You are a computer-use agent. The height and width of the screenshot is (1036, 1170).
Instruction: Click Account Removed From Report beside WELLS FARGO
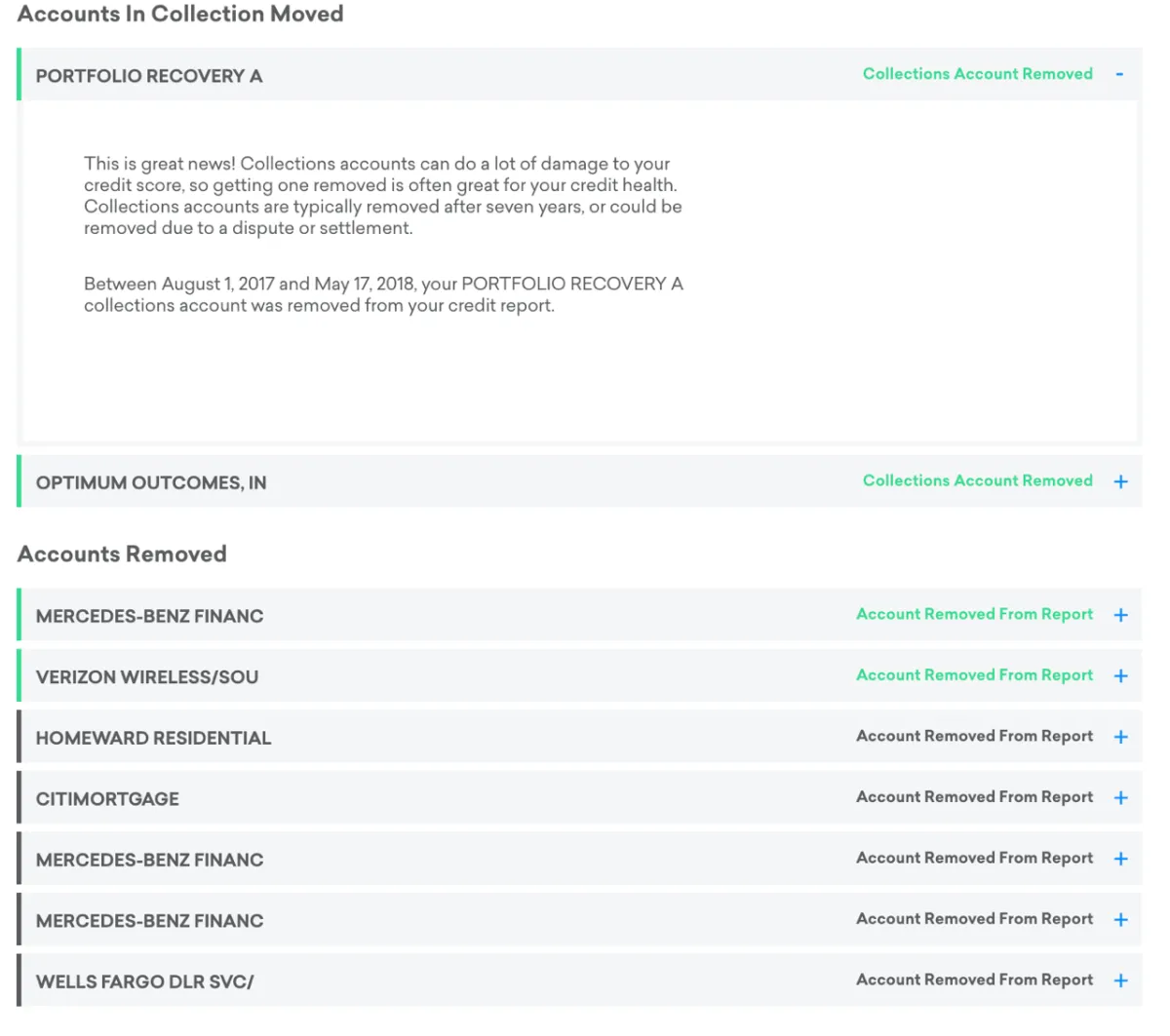coord(975,979)
